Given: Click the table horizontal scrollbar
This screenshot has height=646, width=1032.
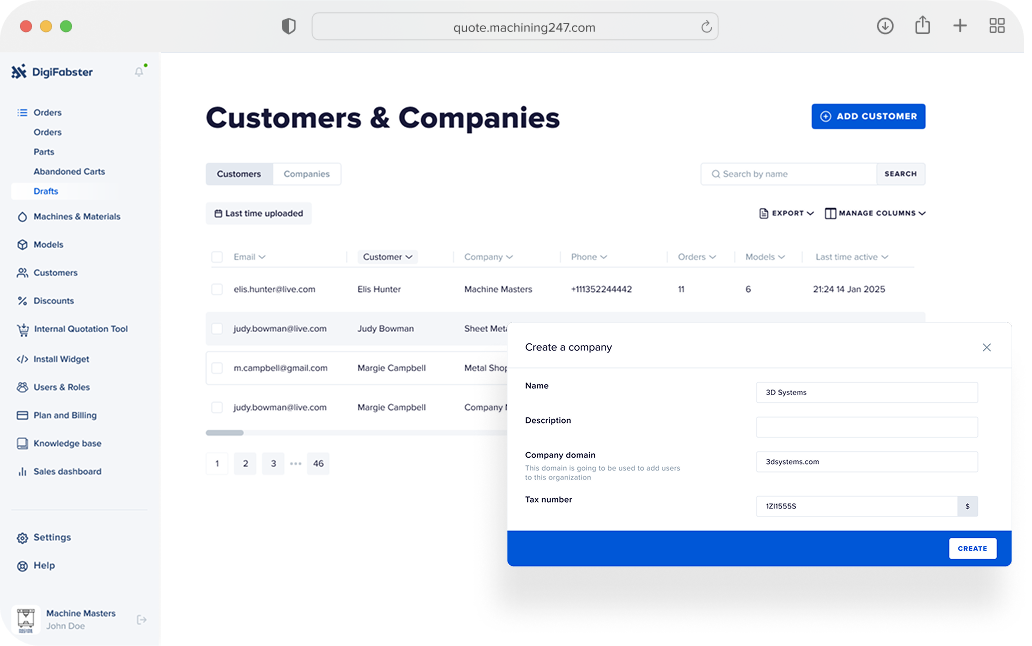Looking at the screenshot, I should pos(224,433).
